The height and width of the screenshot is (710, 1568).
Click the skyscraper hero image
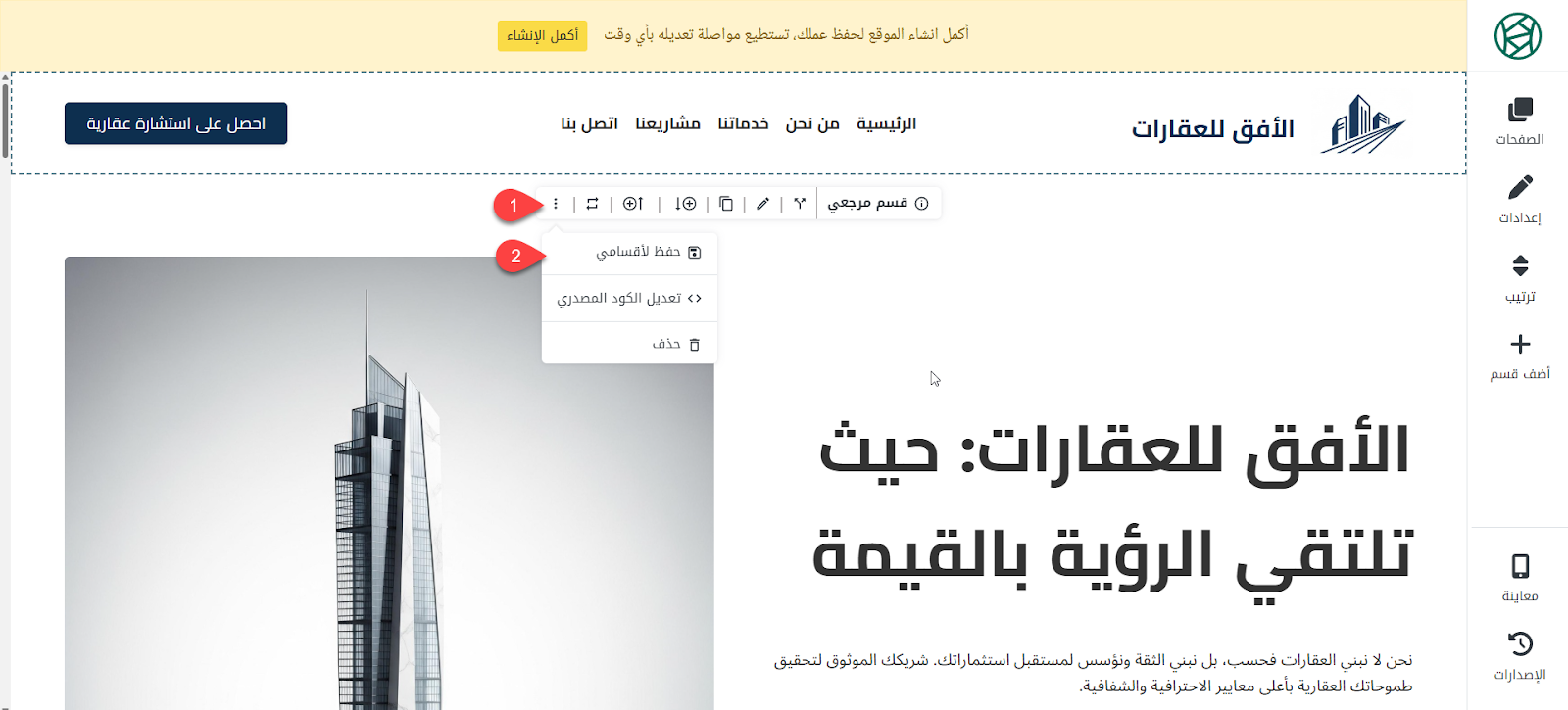tap(389, 490)
